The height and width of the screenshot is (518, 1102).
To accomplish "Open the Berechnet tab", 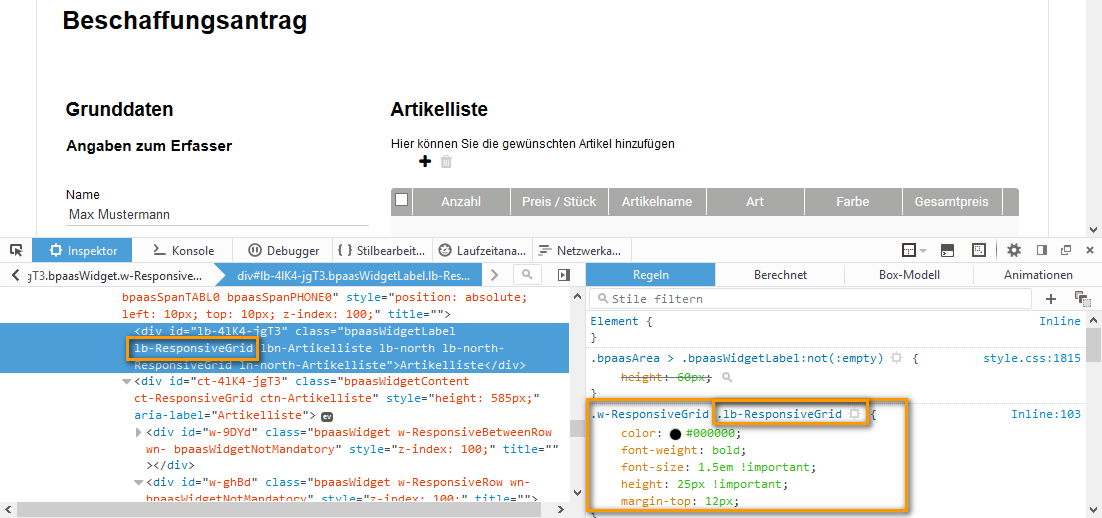I will point(780,275).
